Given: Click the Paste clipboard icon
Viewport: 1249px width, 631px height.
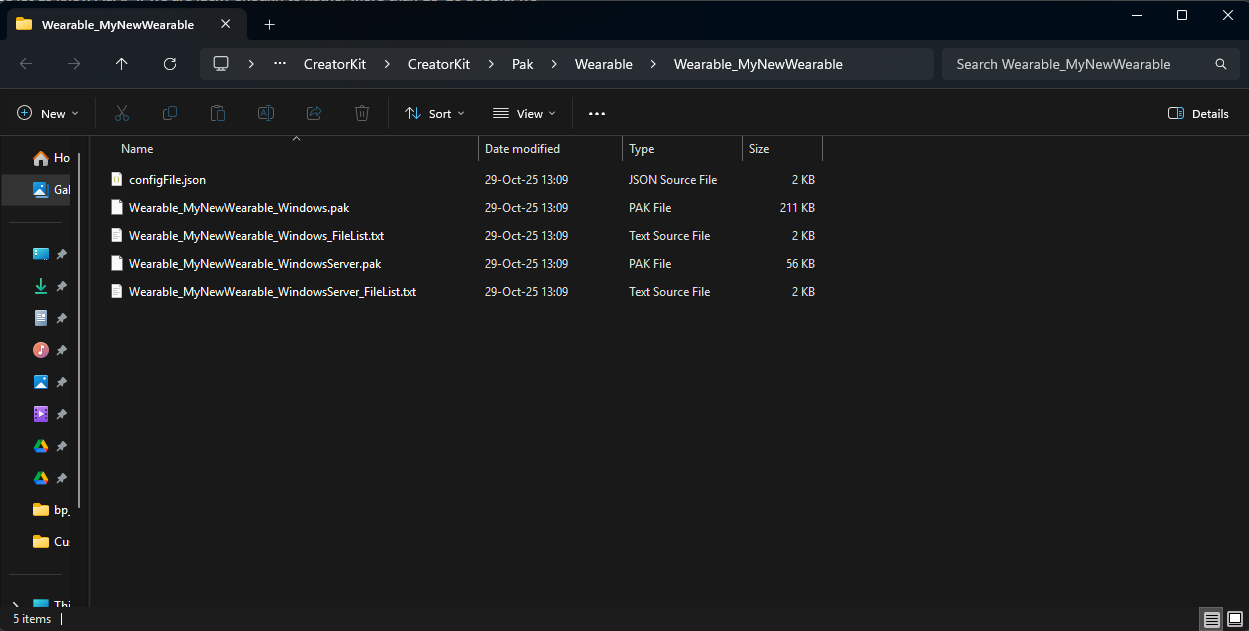Looking at the screenshot, I should point(218,114).
